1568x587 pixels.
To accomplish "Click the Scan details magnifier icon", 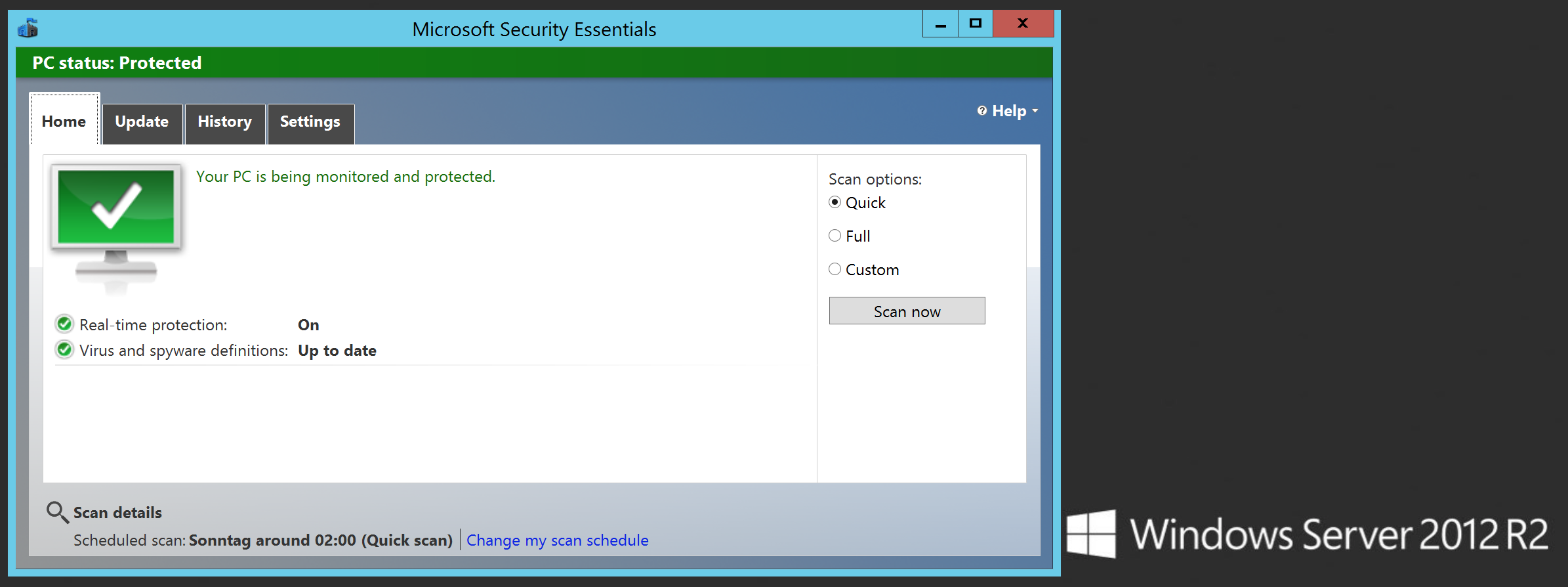I will click(57, 512).
